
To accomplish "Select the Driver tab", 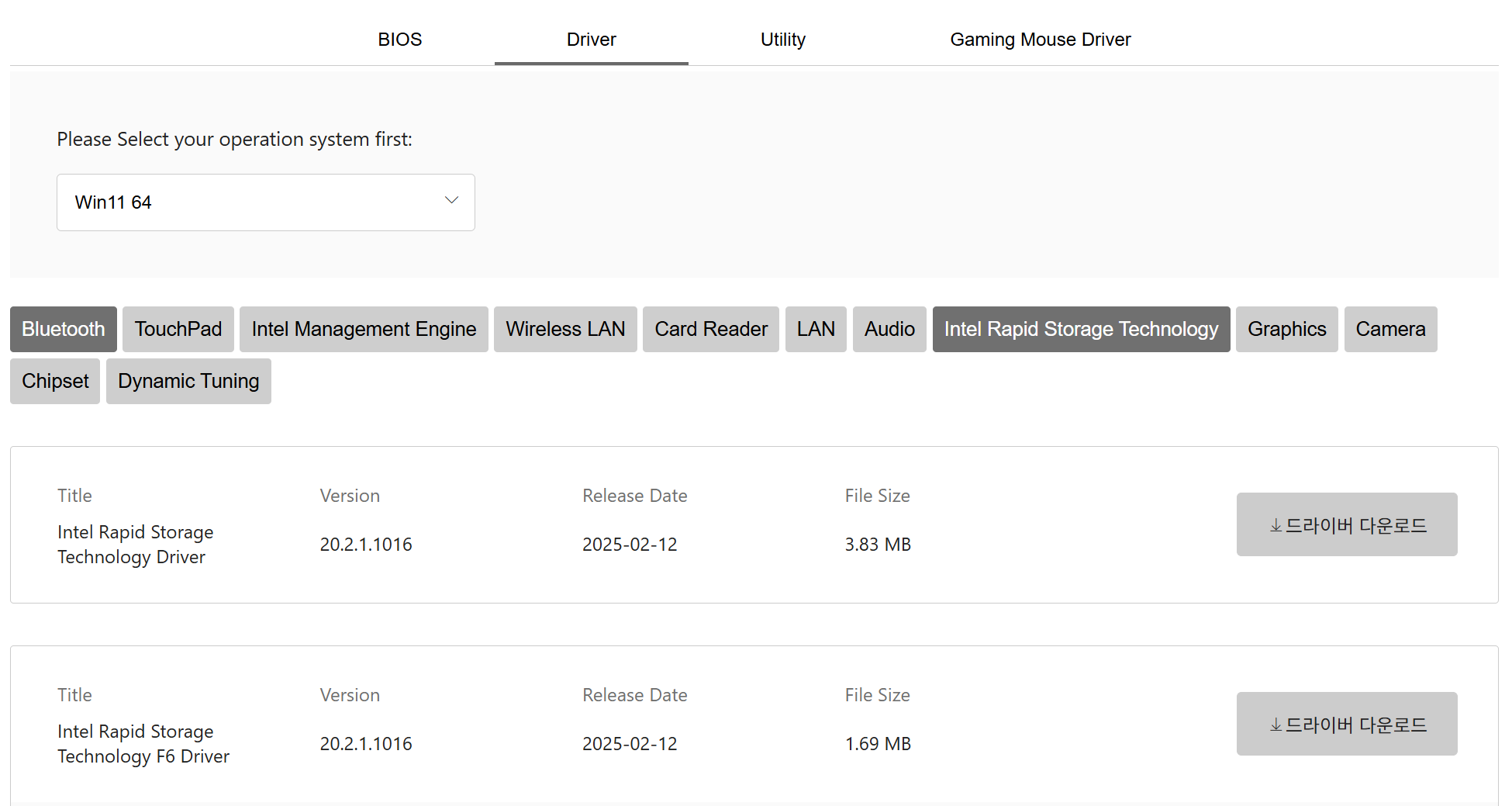I will [591, 40].
